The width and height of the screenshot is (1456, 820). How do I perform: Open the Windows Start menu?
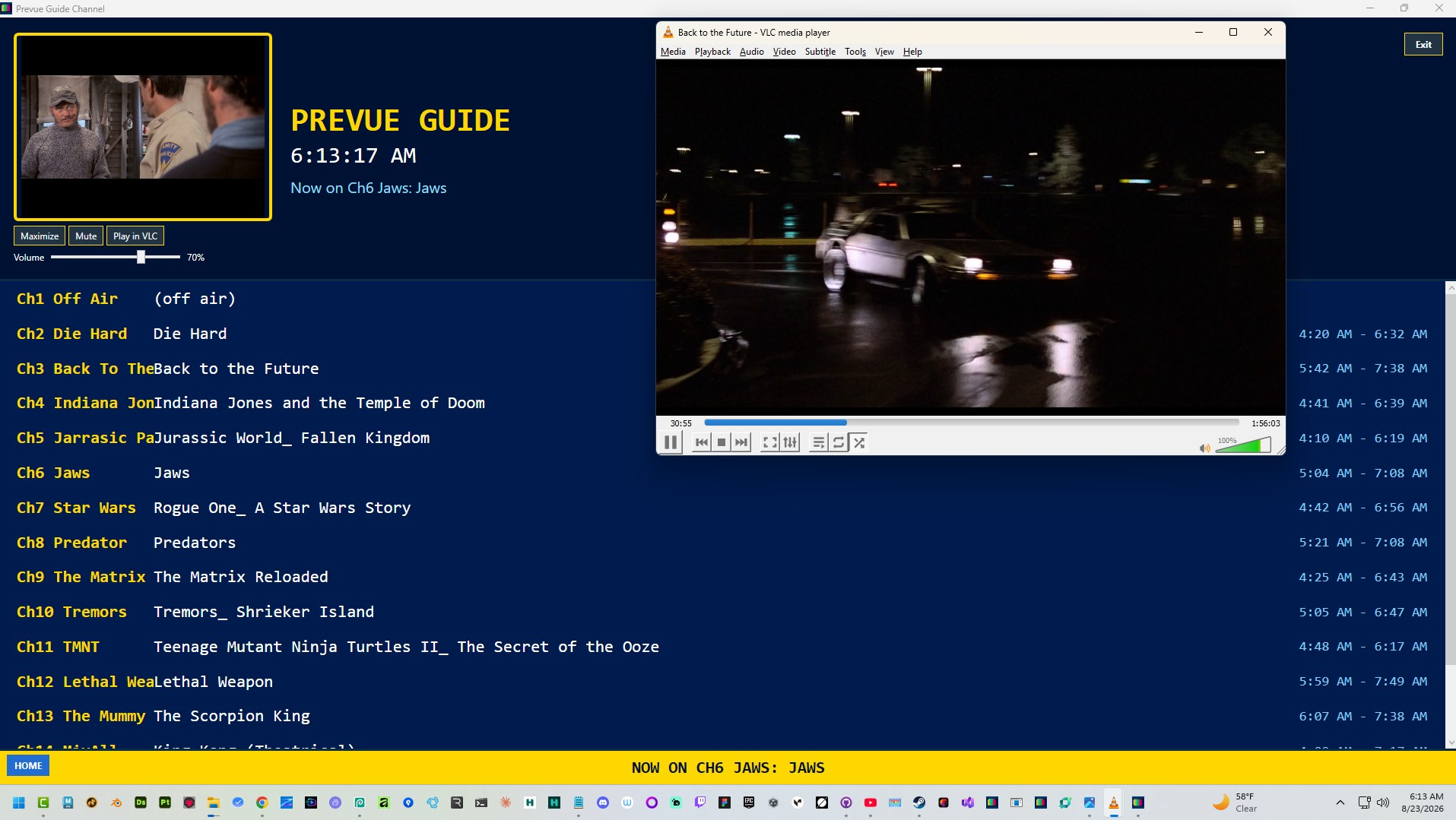pos(19,803)
